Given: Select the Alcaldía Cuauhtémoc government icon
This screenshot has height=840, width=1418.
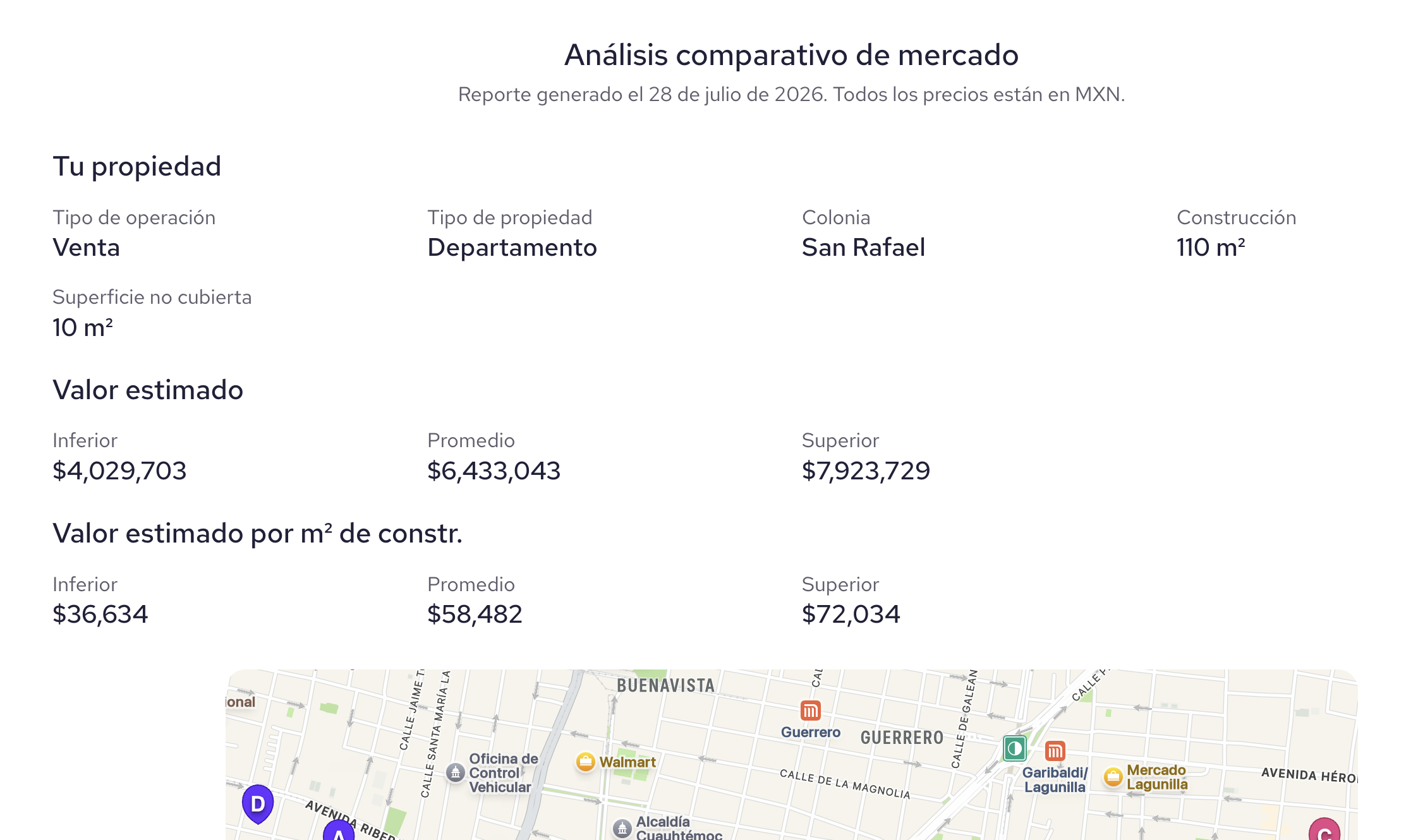Looking at the screenshot, I should pos(622,828).
